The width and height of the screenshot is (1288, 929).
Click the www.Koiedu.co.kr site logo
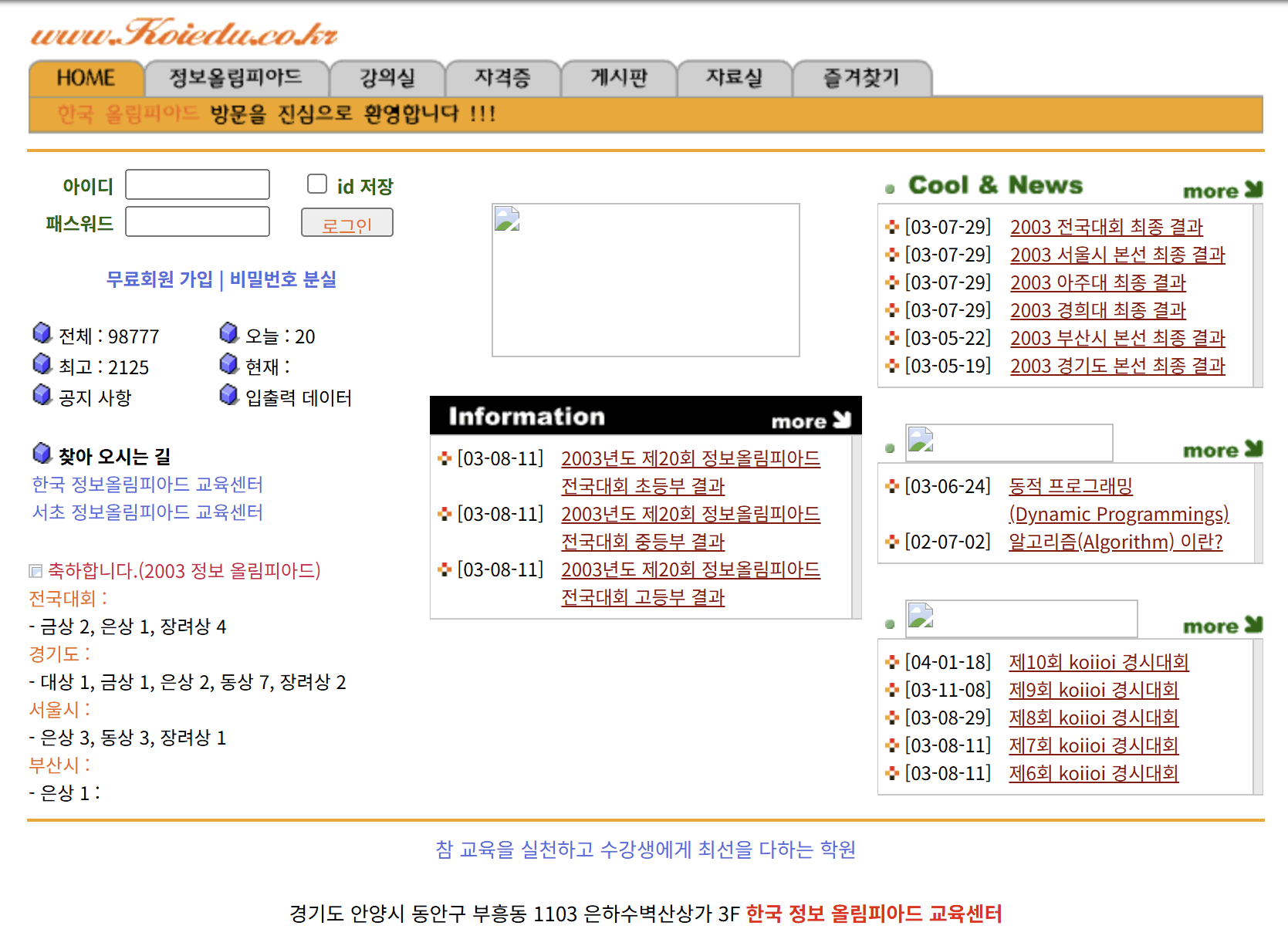pos(184,33)
